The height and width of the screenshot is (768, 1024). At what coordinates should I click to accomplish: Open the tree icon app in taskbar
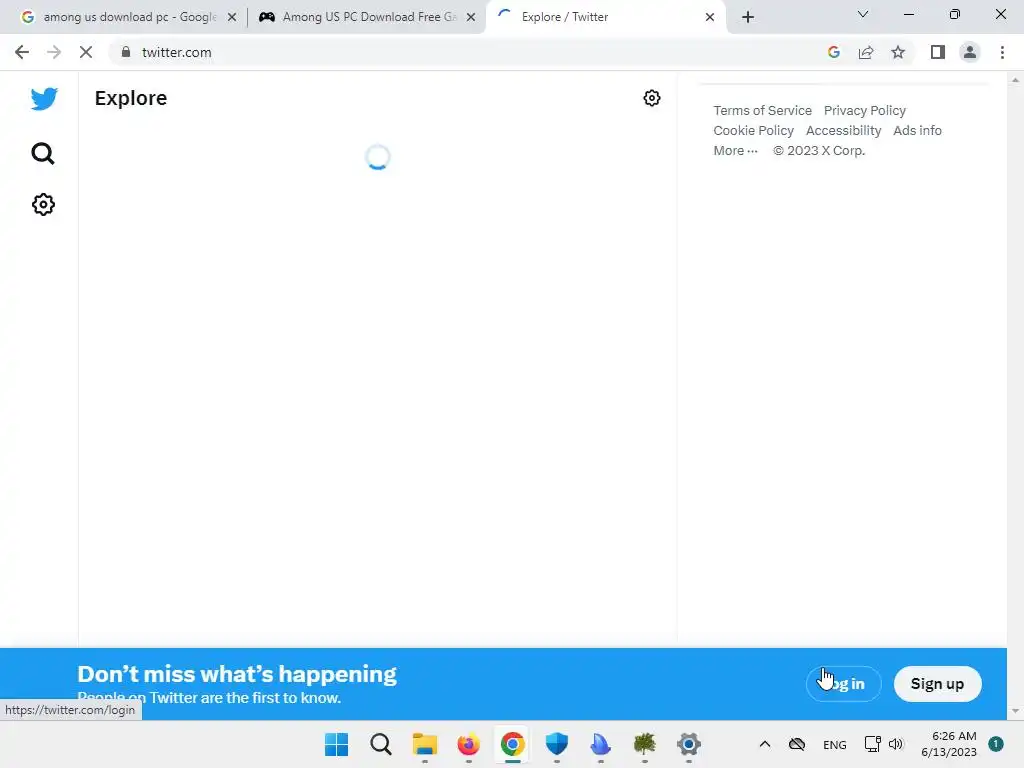[x=645, y=744]
